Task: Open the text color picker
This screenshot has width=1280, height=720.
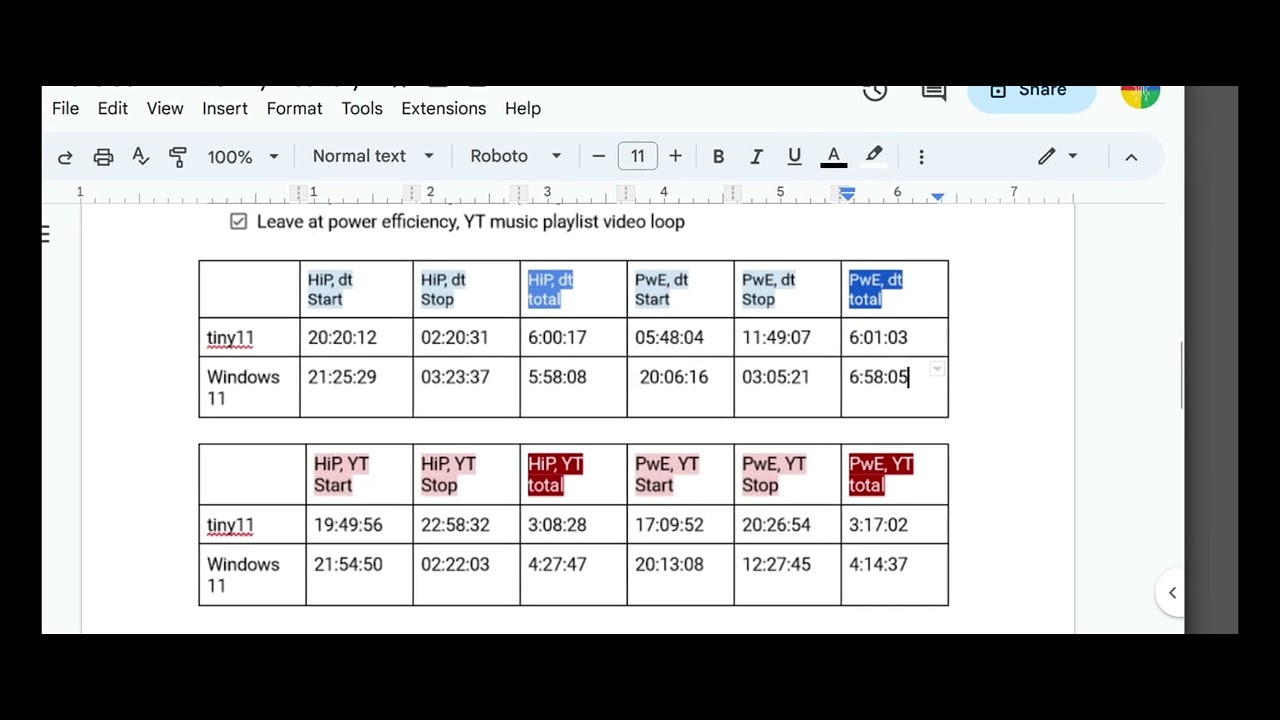Action: pyautogui.click(x=833, y=157)
